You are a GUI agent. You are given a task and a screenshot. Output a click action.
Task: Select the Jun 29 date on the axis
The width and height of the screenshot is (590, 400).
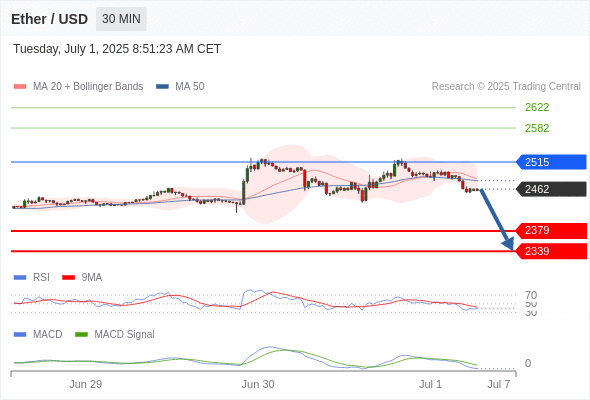tap(85, 384)
